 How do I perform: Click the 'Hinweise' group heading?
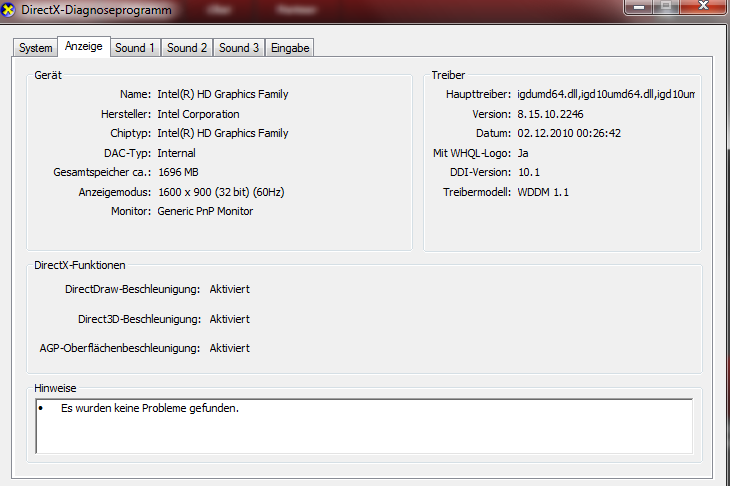point(55,388)
